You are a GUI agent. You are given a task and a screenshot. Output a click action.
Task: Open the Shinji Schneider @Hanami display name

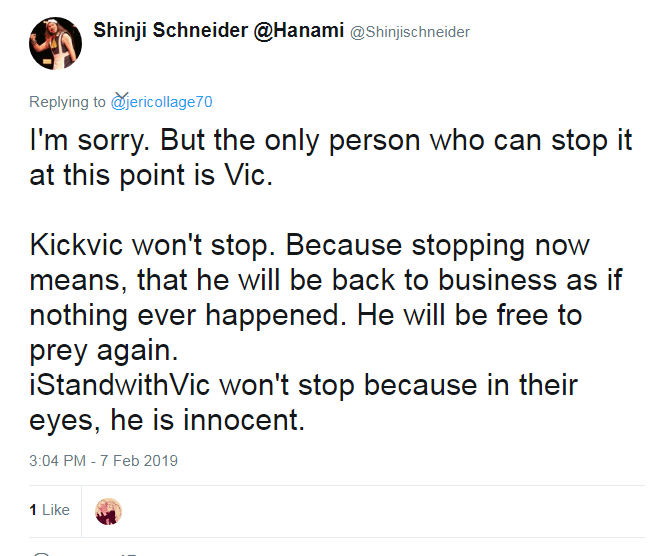click(218, 30)
